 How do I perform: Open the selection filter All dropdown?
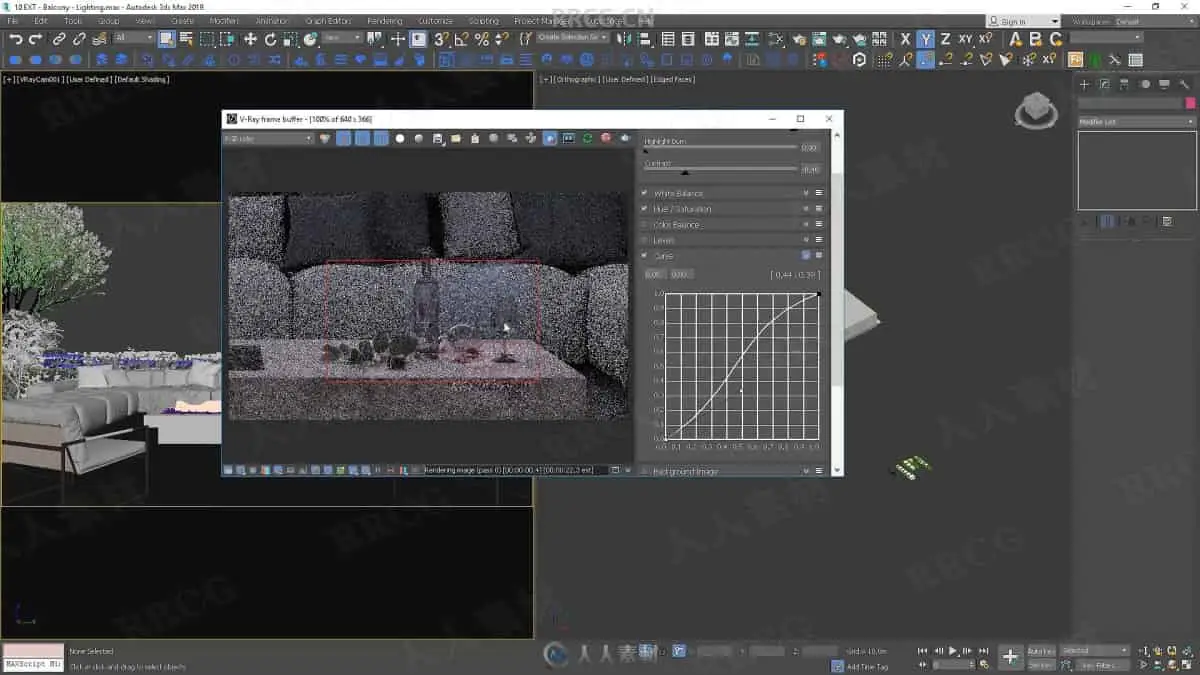tap(134, 38)
